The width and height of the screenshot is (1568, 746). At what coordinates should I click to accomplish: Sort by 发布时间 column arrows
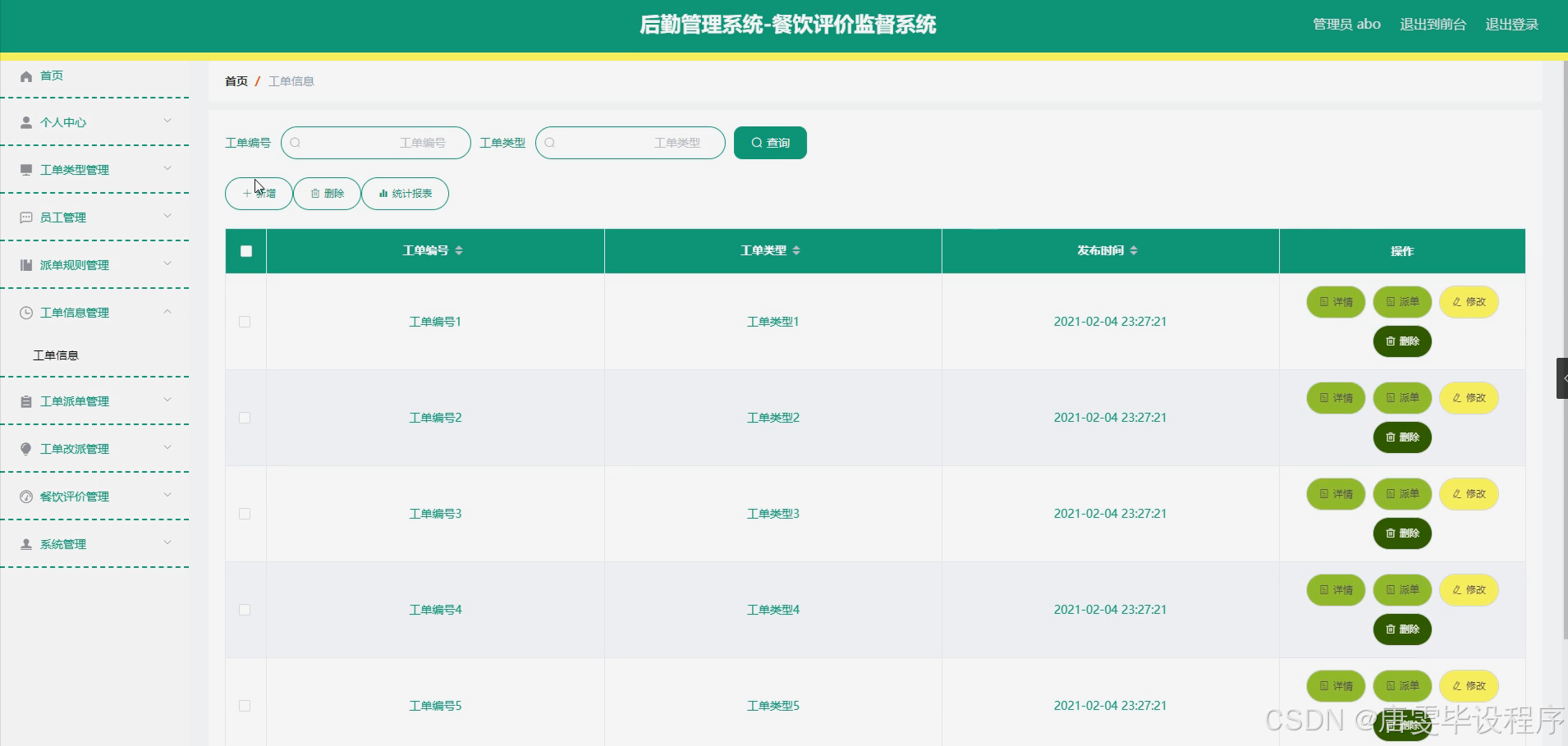coord(1134,250)
